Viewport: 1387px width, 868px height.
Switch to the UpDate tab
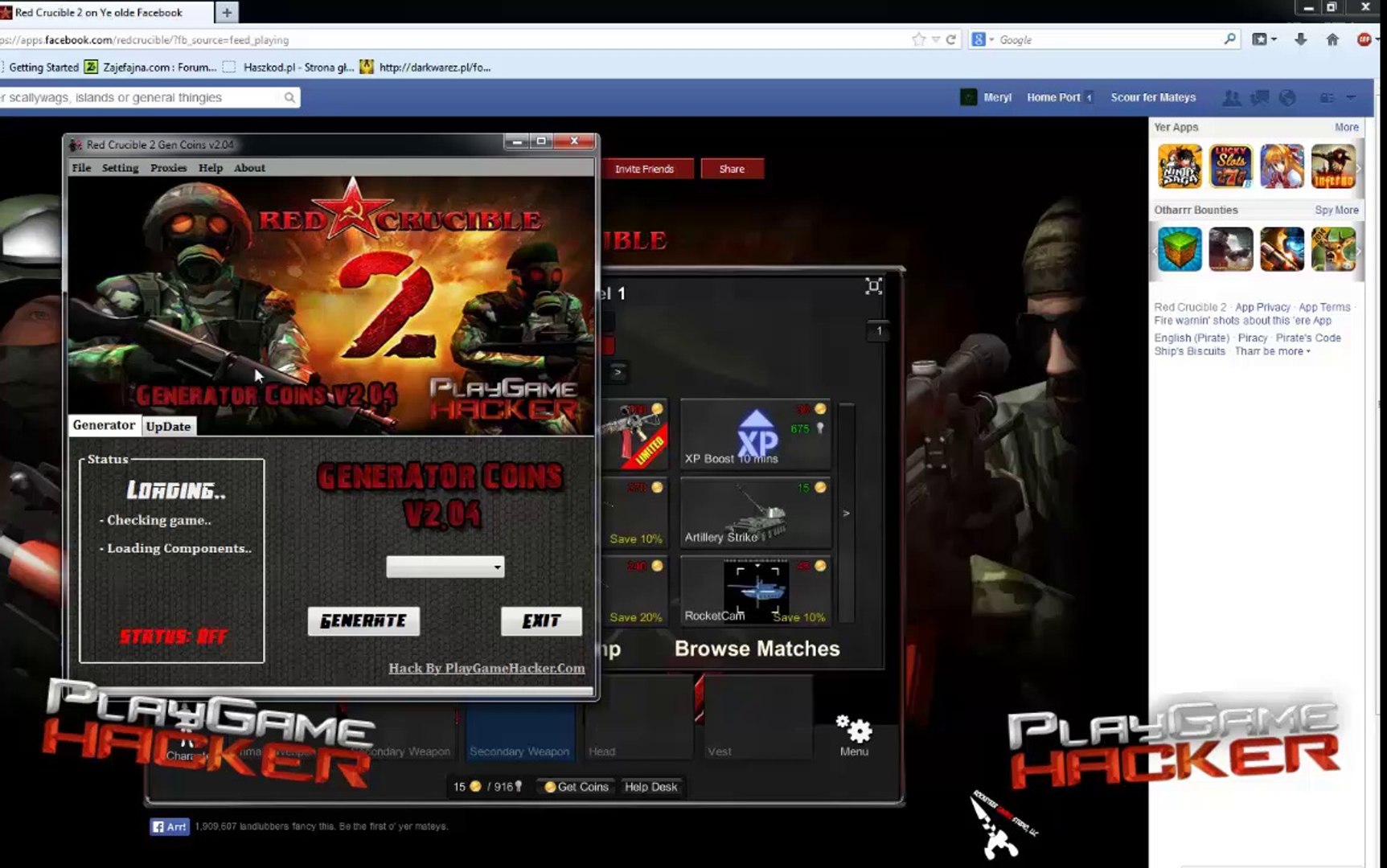(168, 426)
